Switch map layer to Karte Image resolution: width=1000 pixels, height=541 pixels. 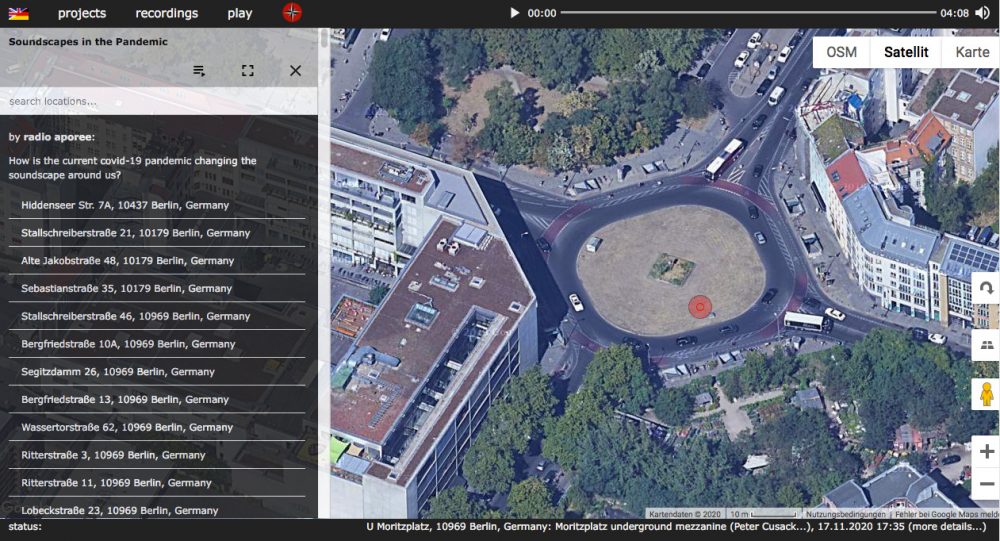[x=971, y=52]
